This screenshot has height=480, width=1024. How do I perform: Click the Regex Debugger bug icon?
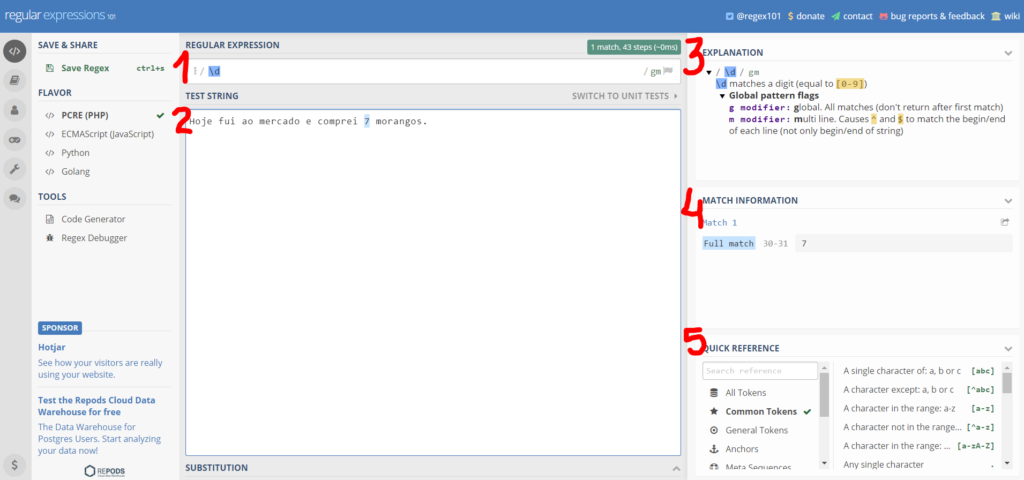click(50, 238)
